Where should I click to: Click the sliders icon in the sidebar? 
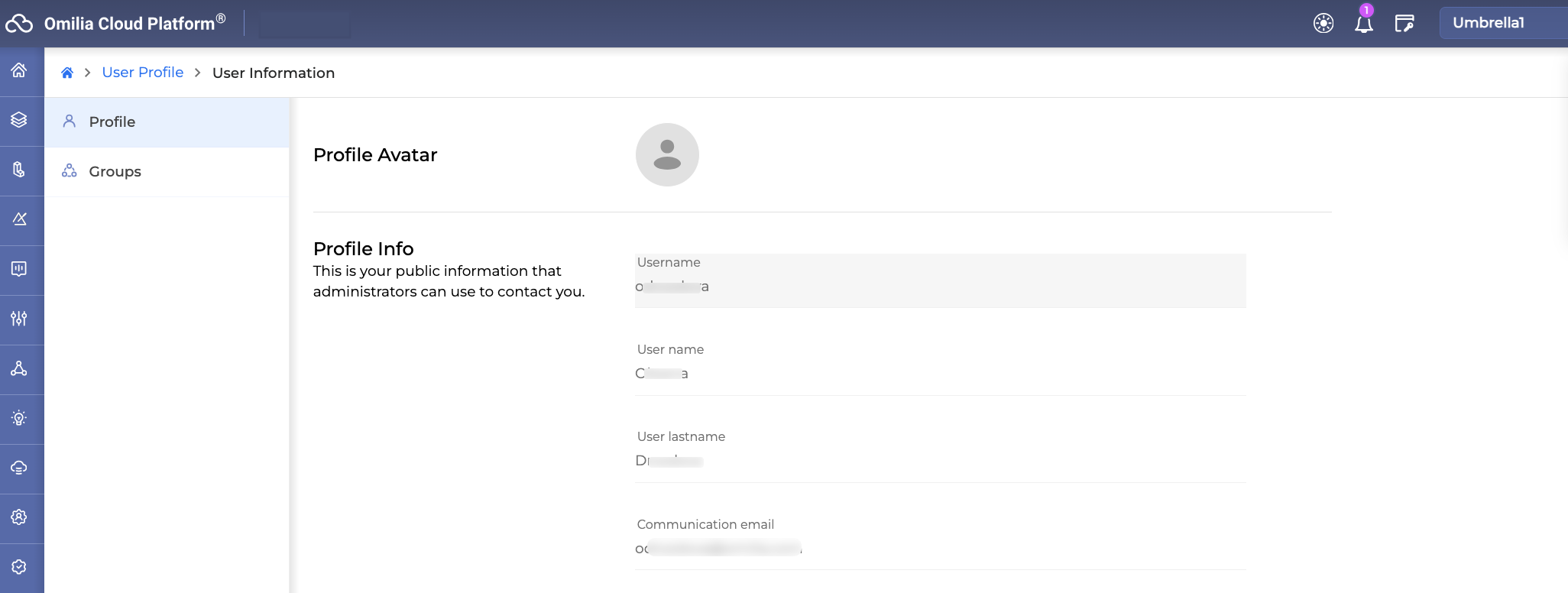pos(19,319)
